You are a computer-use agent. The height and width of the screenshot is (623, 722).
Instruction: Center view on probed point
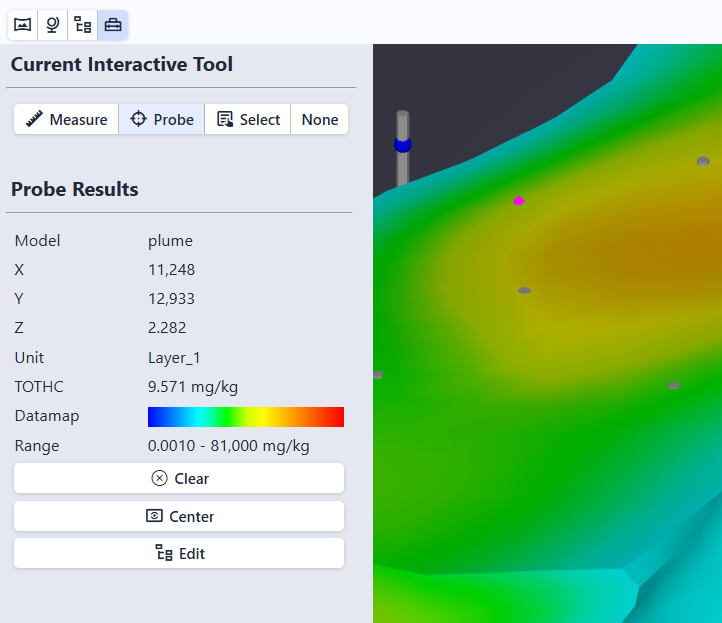[x=179, y=516]
